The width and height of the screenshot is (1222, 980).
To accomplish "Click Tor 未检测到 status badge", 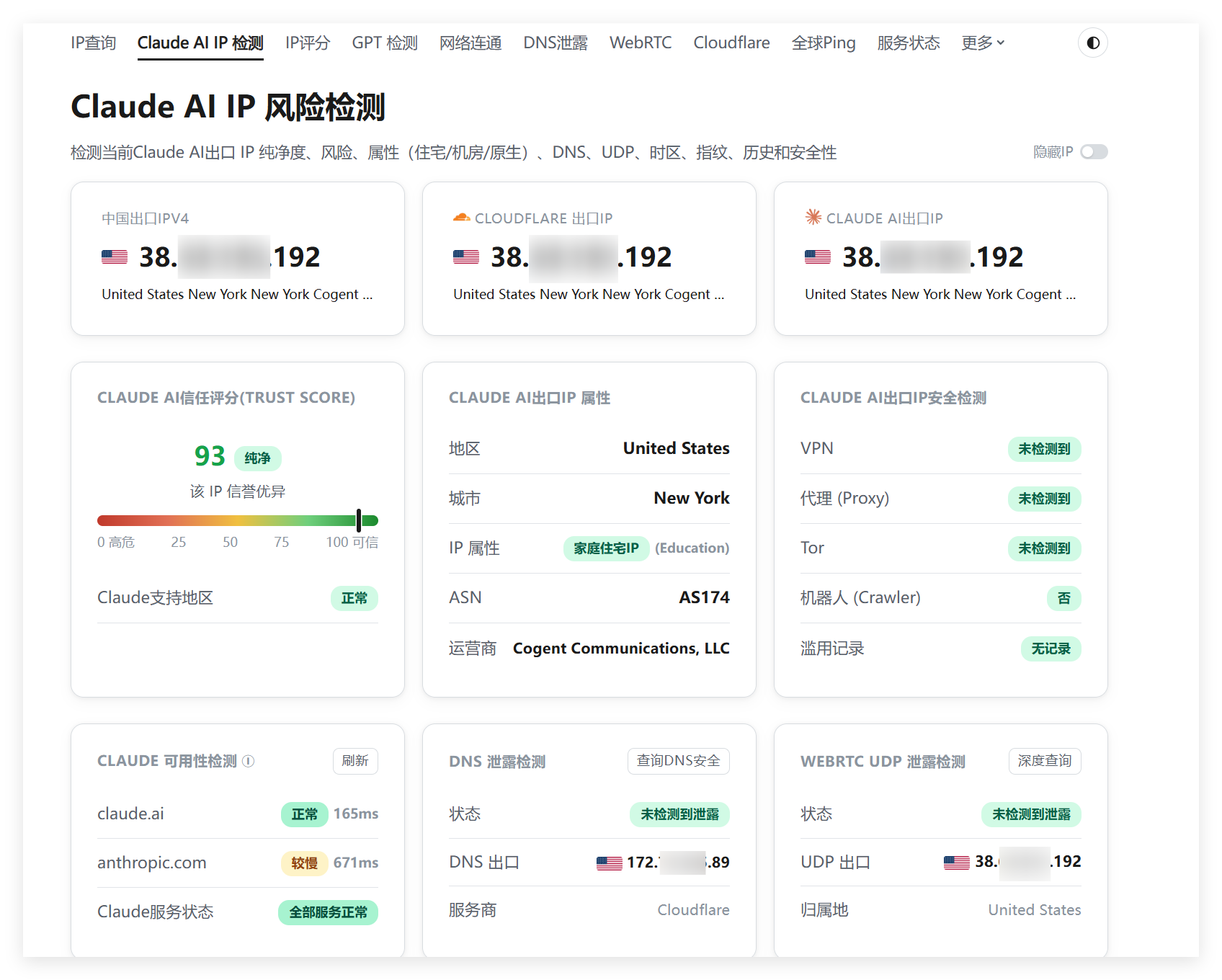I will (1044, 548).
